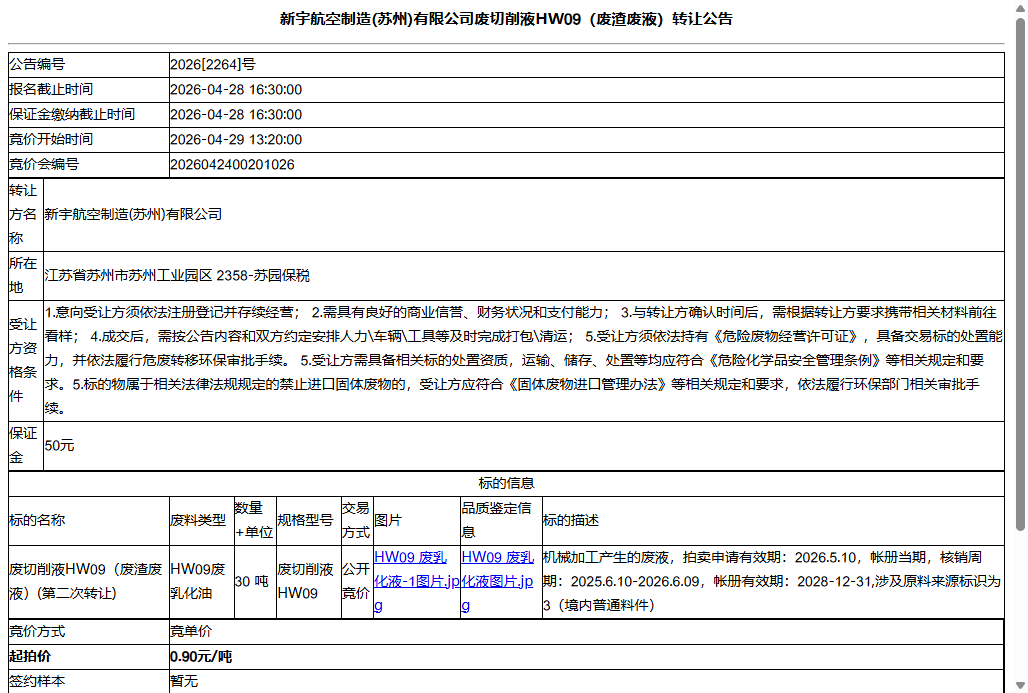
Task: Click auction number 2026042400201026
Action: tap(233, 165)
